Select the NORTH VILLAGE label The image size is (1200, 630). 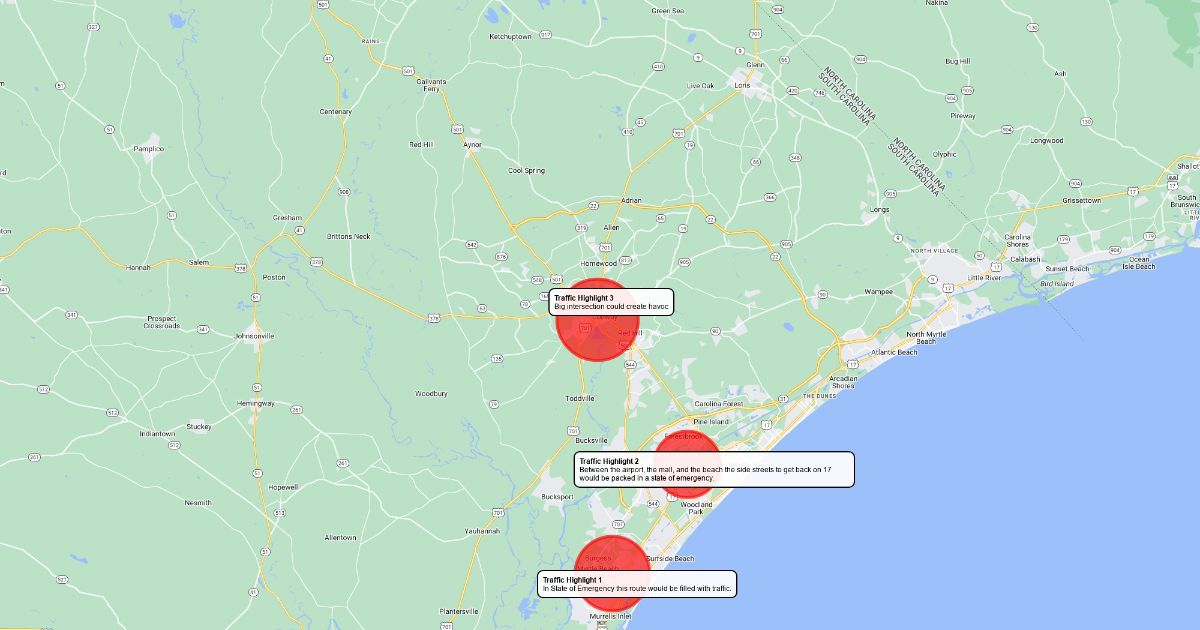(x=934, y=250)
